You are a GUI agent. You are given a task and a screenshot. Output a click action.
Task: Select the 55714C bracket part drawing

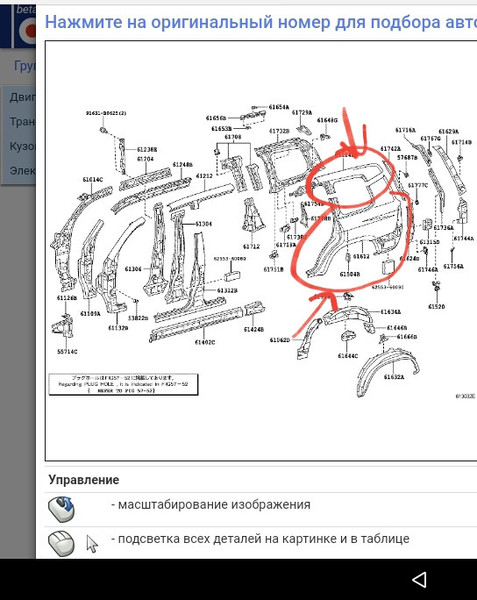63,329
